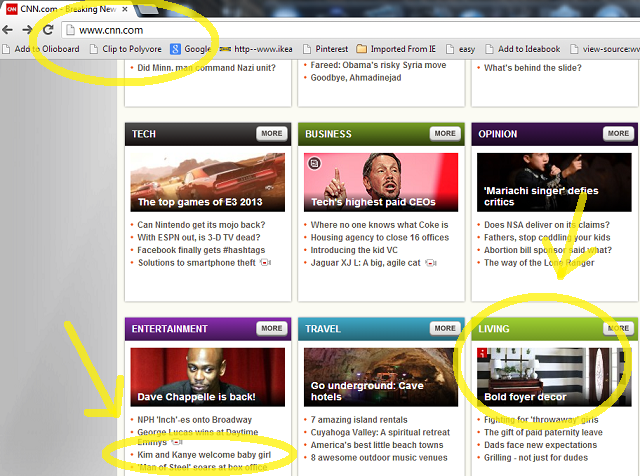Click video icon beside Jaguar XJ L story
This screenshot has height=476, width=640.
coord(431,263)
